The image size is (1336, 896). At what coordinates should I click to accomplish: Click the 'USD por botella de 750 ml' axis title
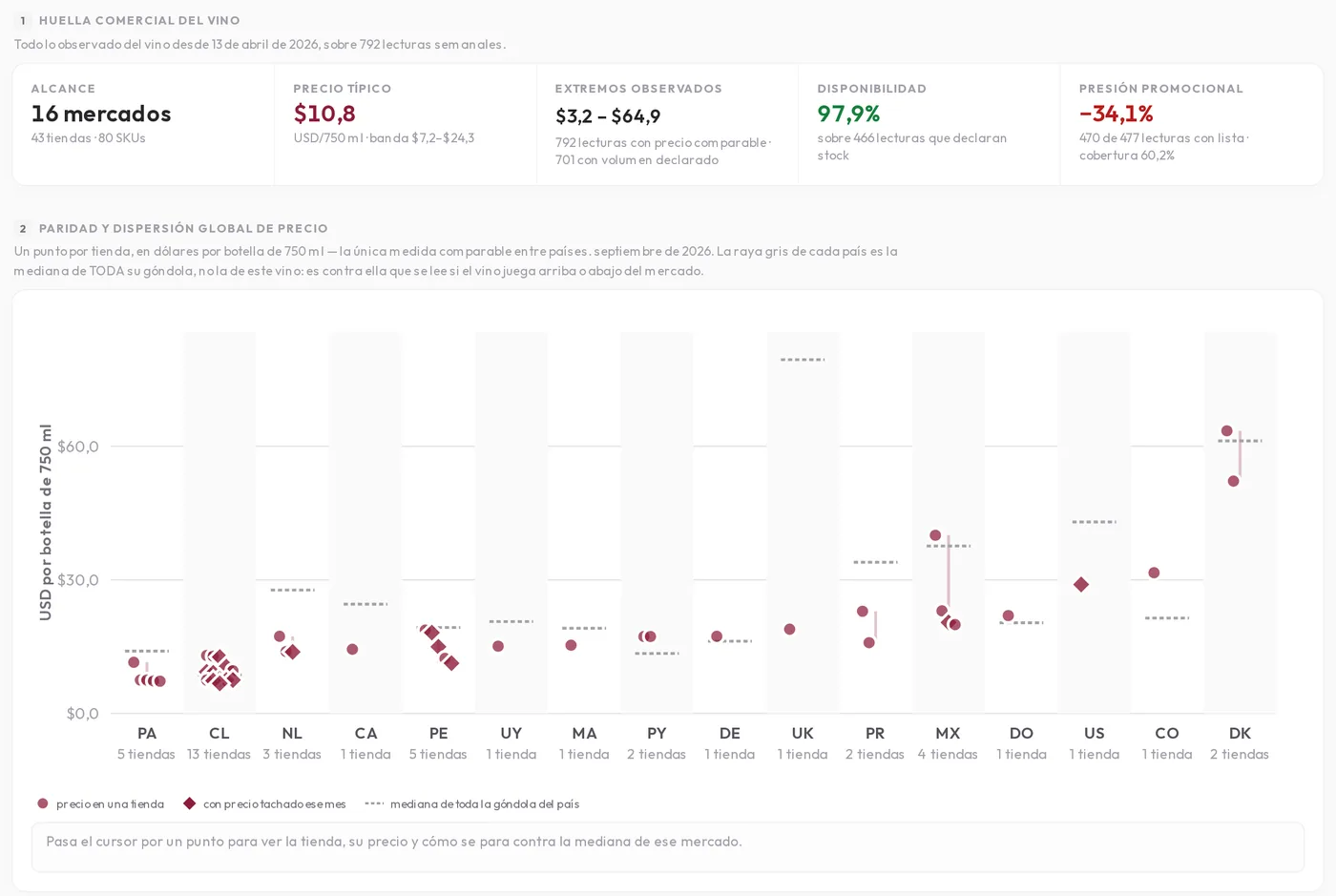click(x=46, y=522)
